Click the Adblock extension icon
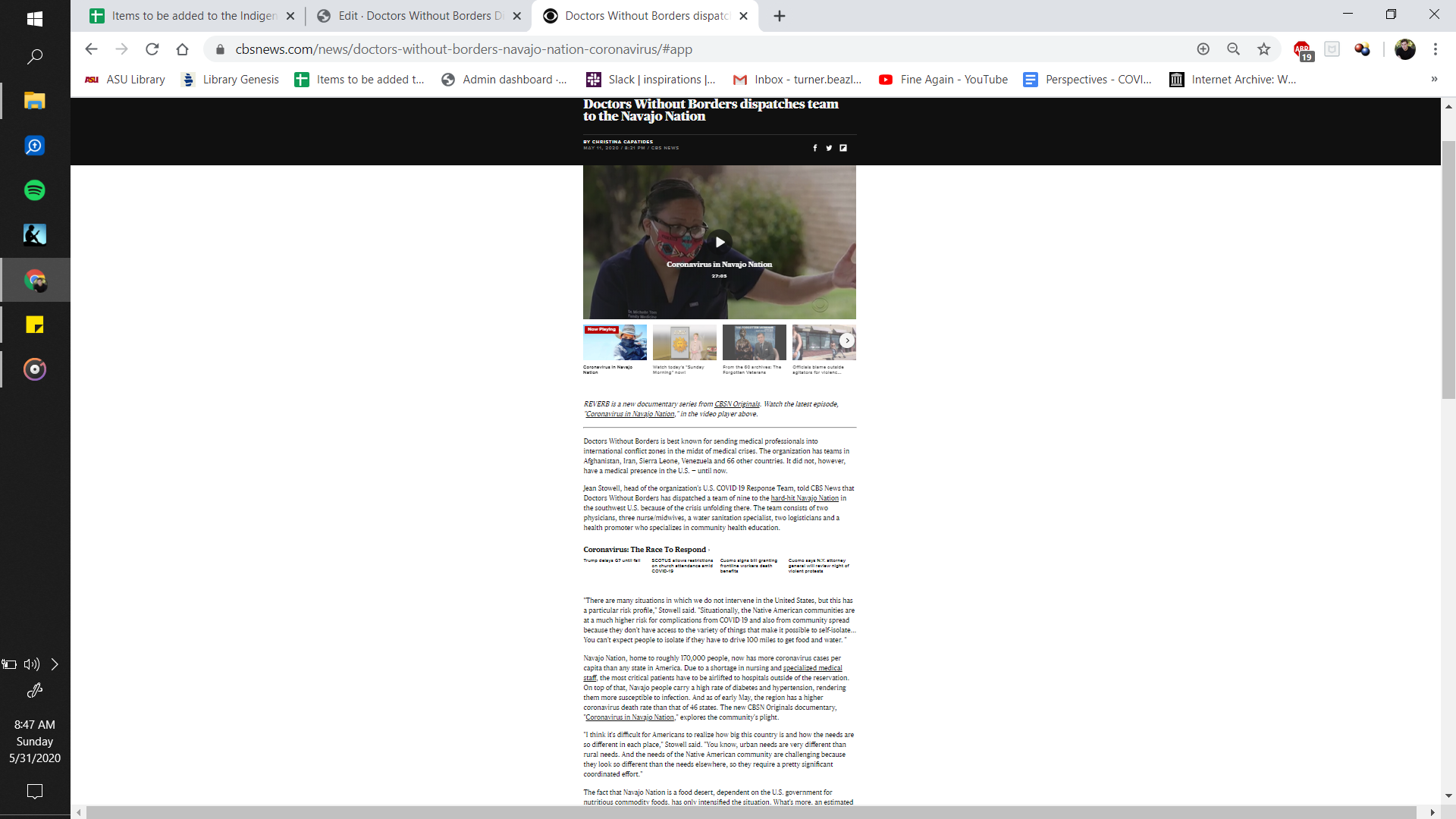This screenshot has height=819, width=1456. pos(1302,50)
